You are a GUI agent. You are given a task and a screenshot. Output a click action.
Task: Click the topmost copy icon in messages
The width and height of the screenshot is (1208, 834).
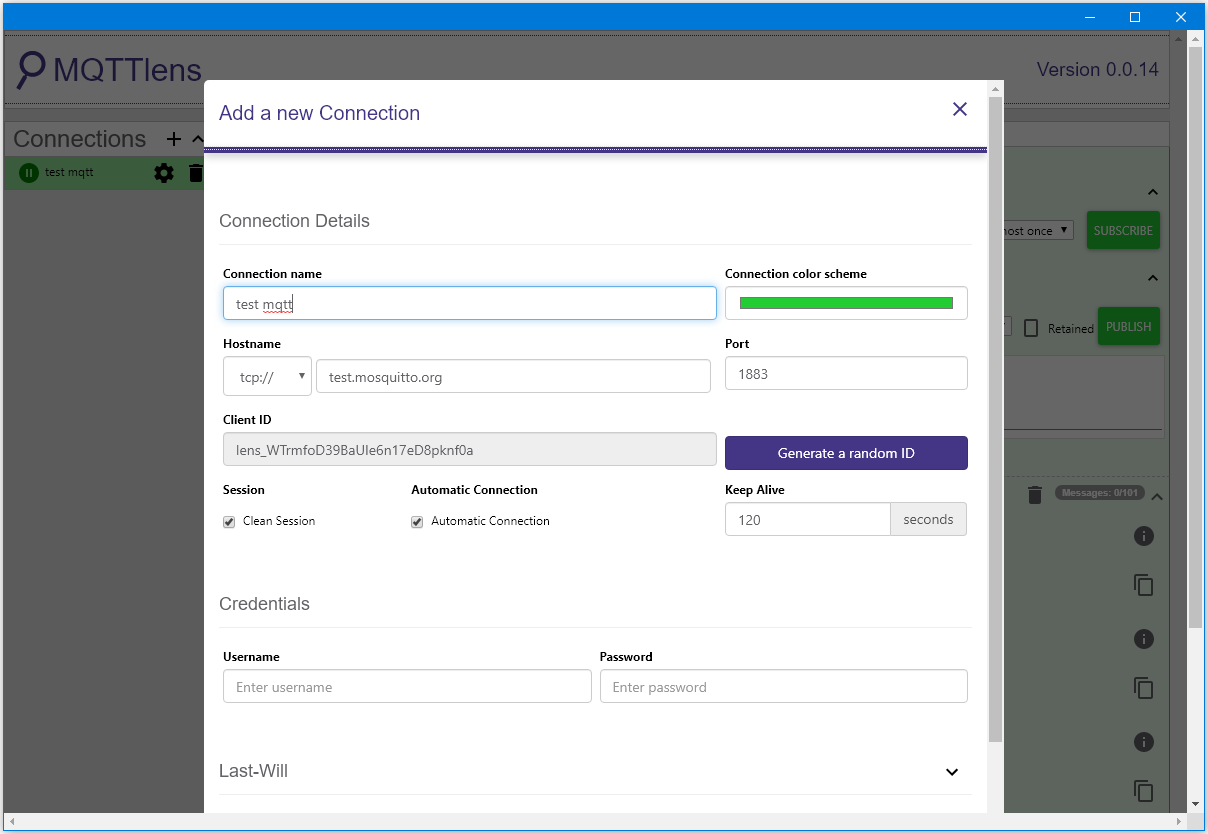(1144, 585)
